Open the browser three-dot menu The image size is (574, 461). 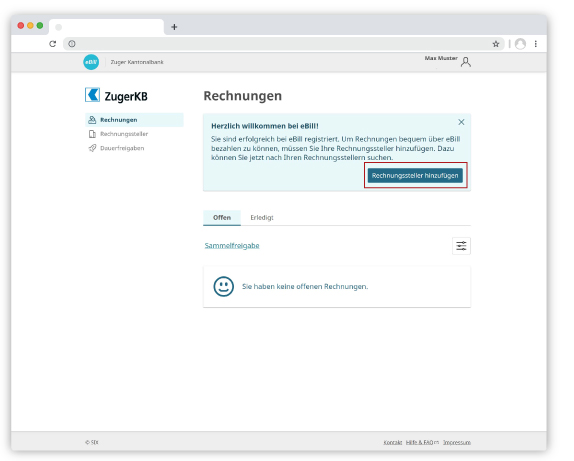coord(536,44)
